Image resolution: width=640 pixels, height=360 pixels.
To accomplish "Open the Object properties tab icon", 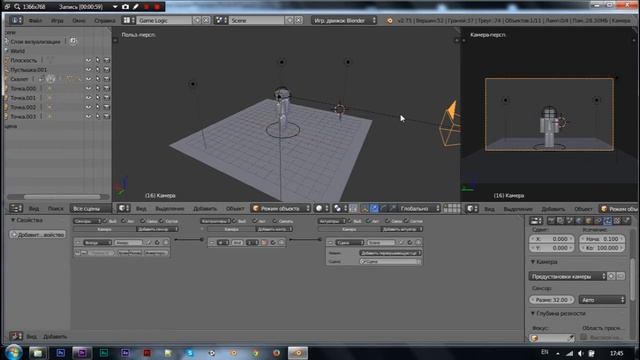I will [x=589, y=221].
